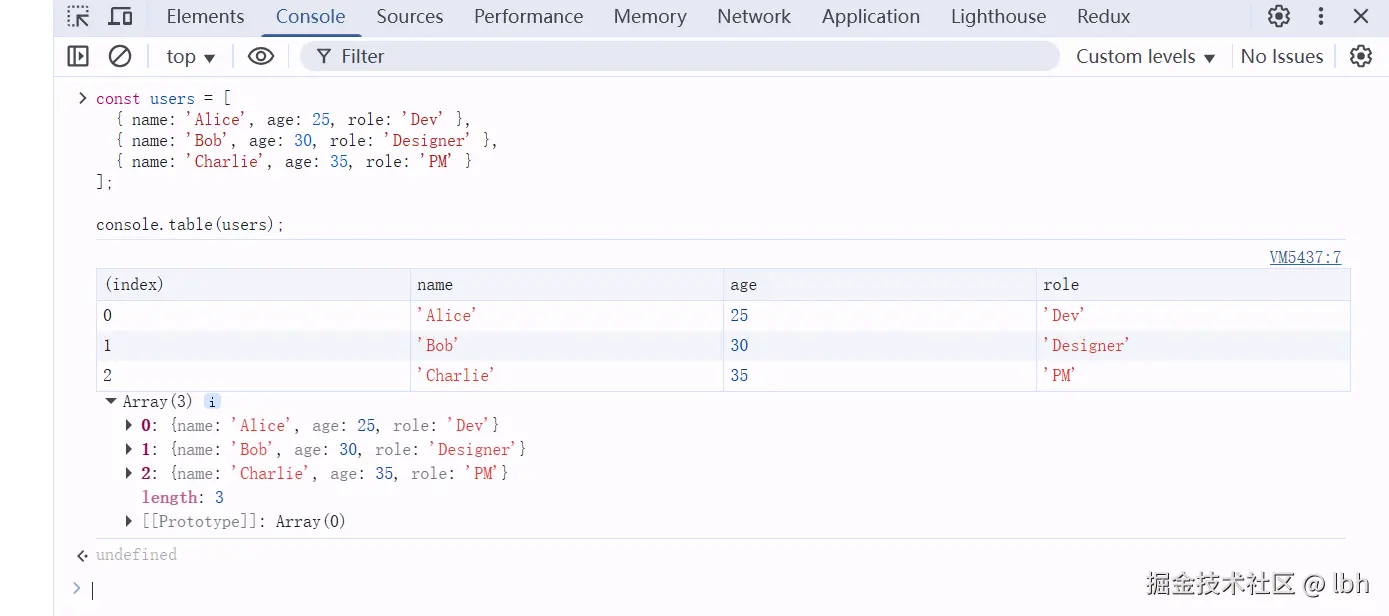Show the console sidebar panel icon
The width and height of the screenshot is (1389, 616).
click(78, 56)
